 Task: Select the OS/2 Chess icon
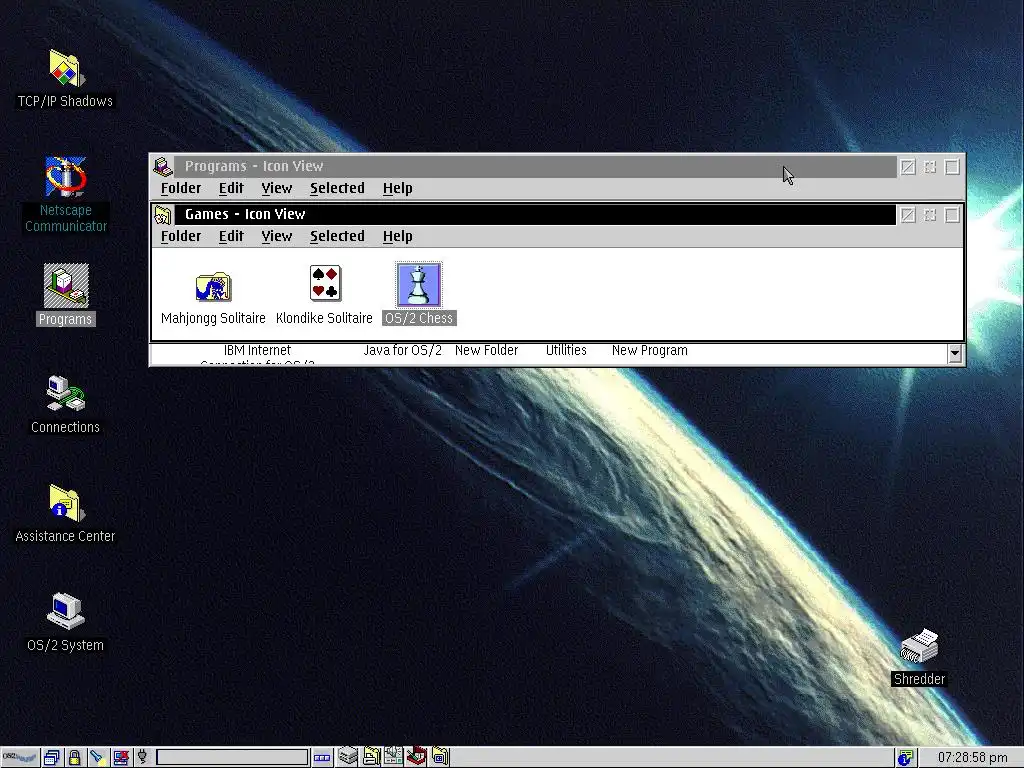pyautogui.click(x=419, y=285)
